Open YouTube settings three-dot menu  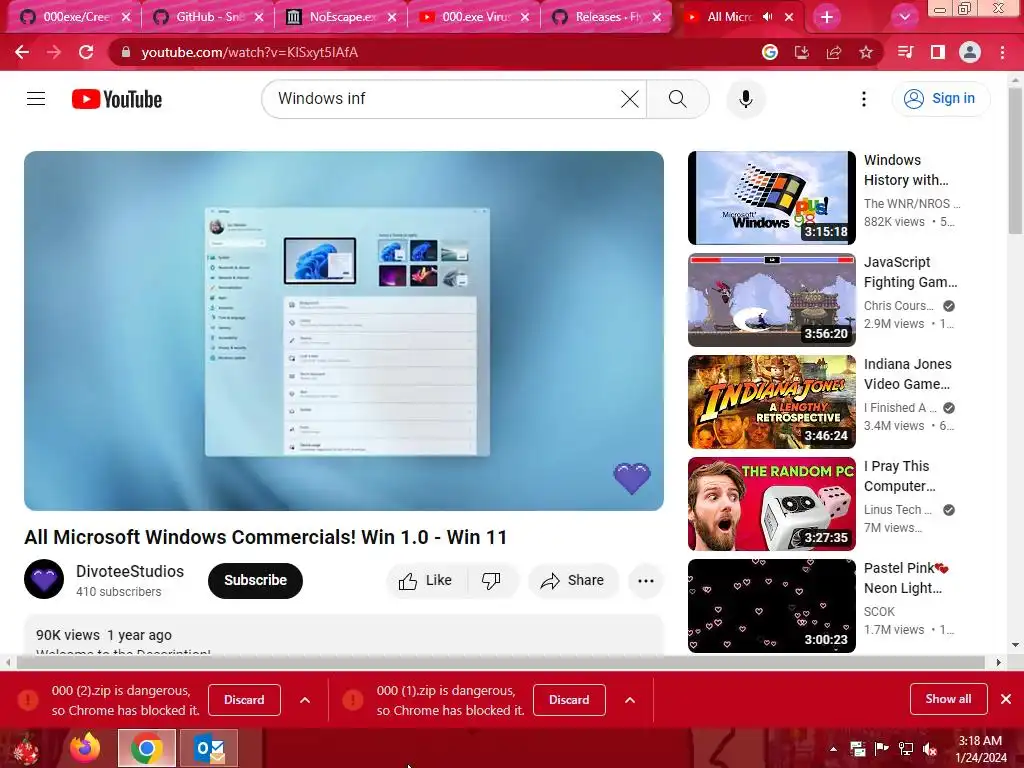pyautogui.click(x=864, y=99)
